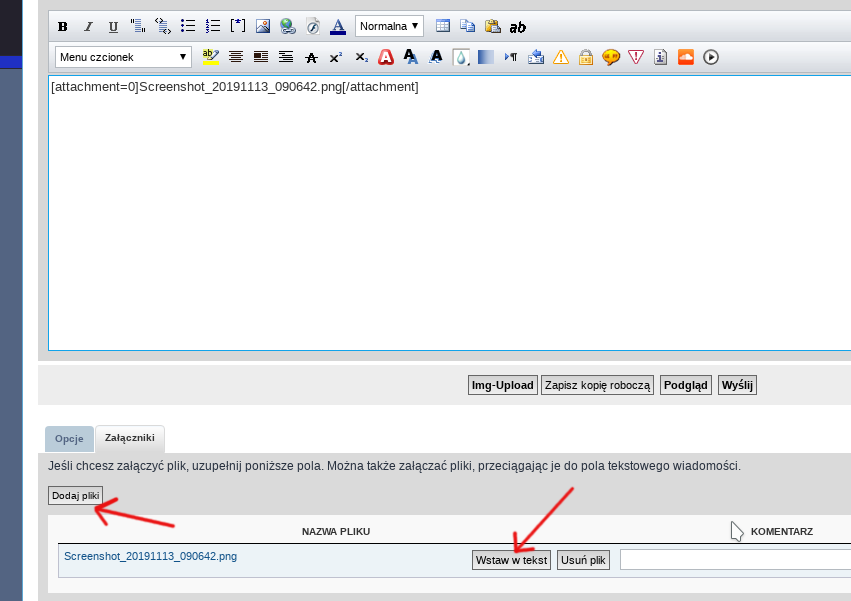
Task: Expand the Menu czcionek dropdown
Action: [123, 57]
